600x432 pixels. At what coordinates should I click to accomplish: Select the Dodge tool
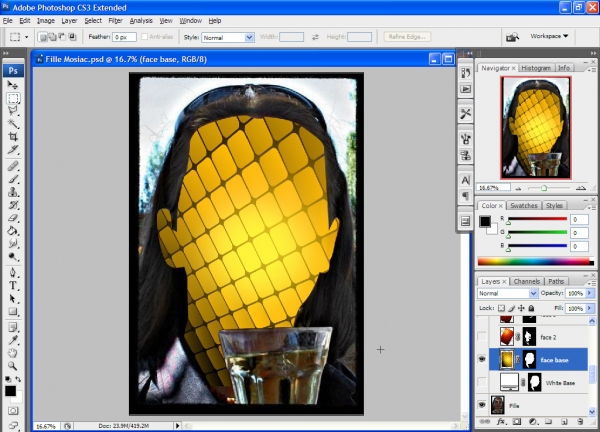(13, 256)
